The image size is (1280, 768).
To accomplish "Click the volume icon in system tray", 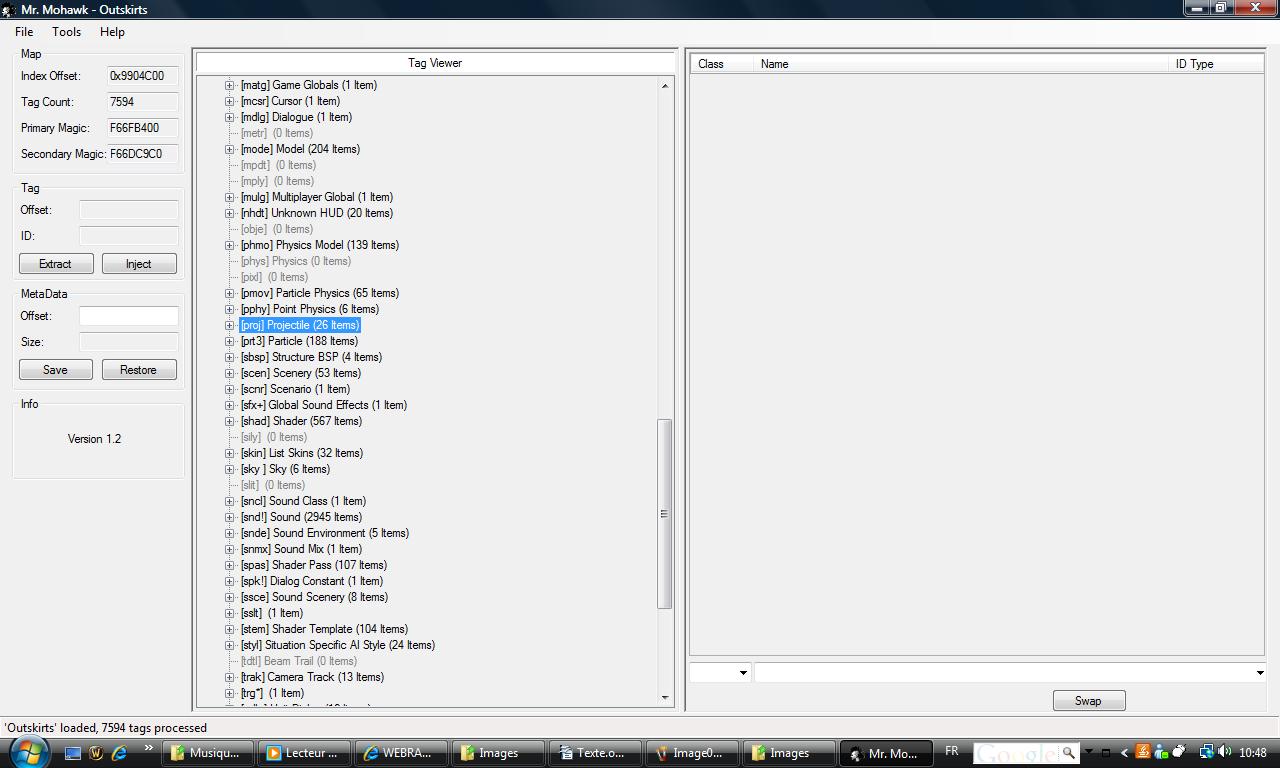I will click(1225, 752).
